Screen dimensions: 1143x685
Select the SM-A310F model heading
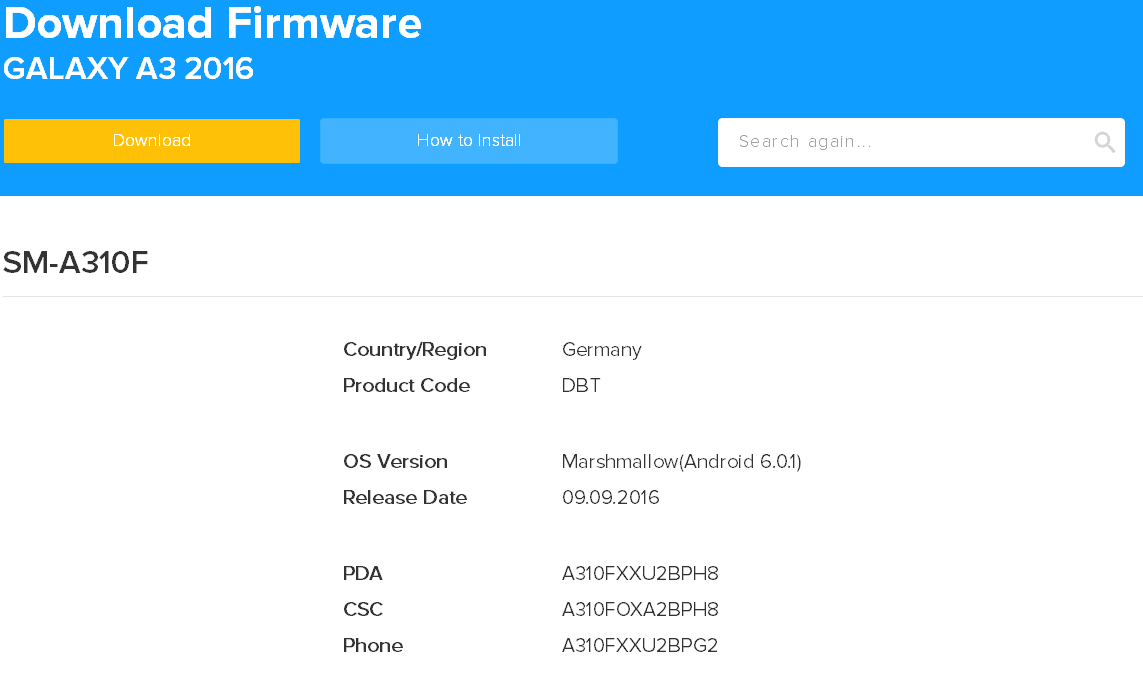point(76,263)
